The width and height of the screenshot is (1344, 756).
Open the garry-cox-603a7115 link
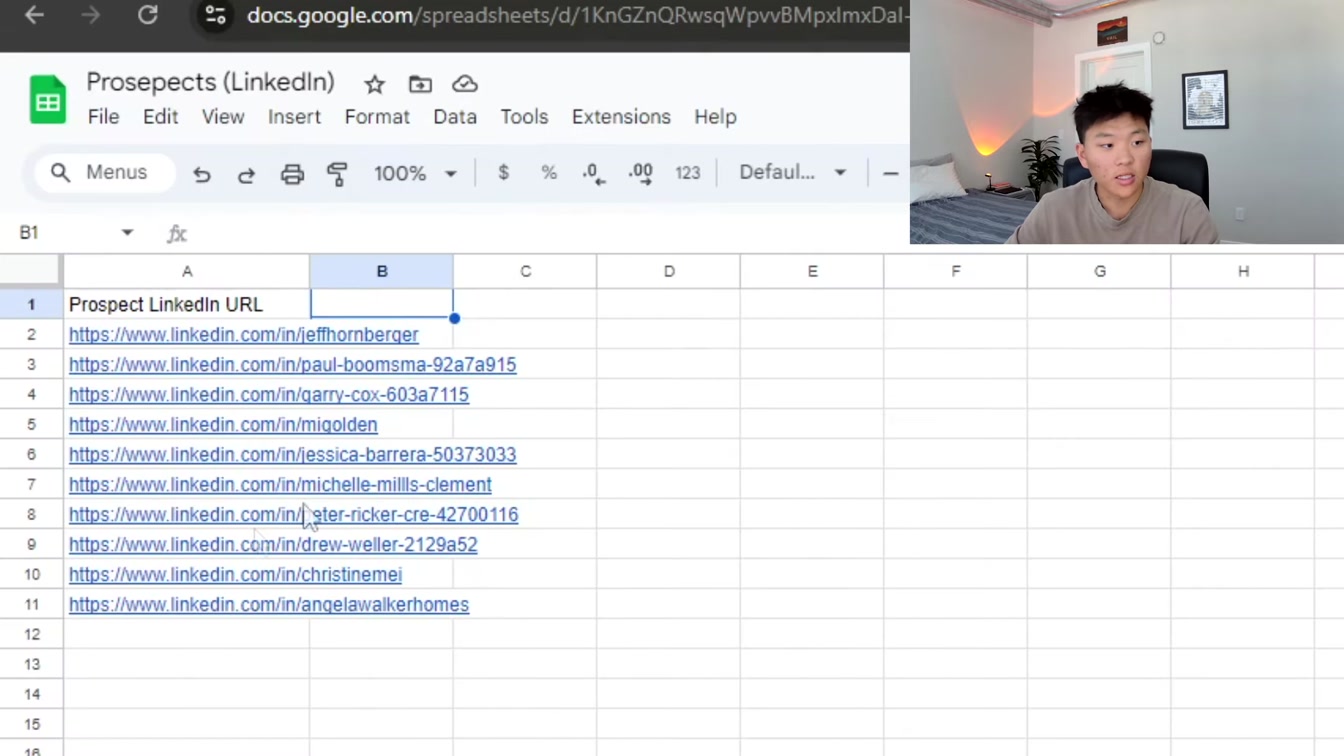click(x=268, y=394)
